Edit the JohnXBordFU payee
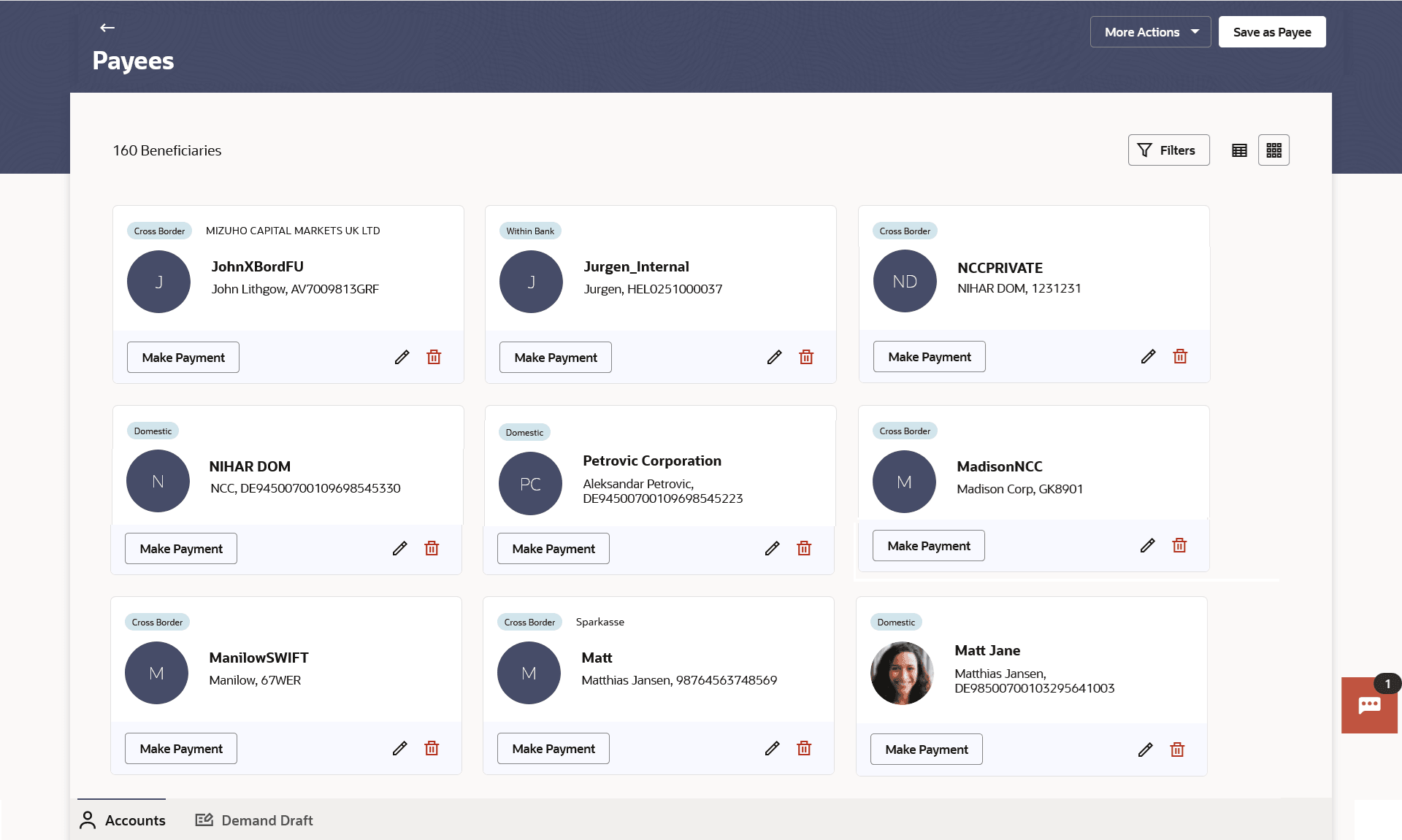The height and width of the screenshot is (840, 1402). click(x=402, y=358)
